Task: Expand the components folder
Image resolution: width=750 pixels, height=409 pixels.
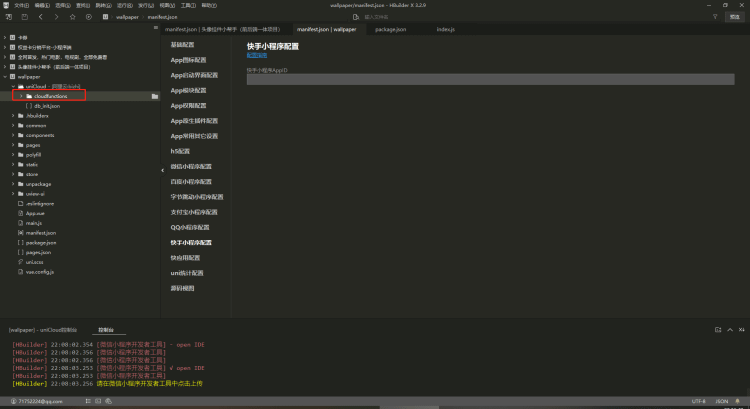Action: coord(13,135)
